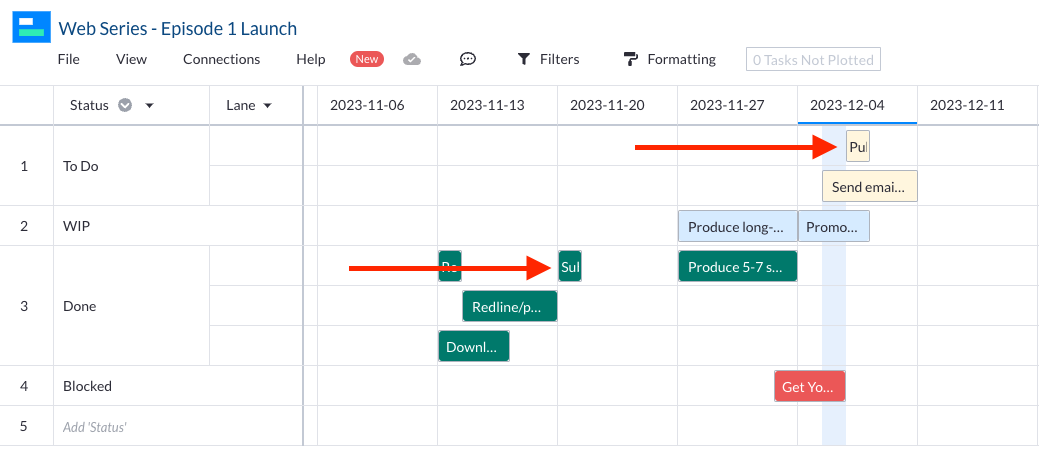The height and width of the screenshot is (458, 1039).
Task: Open the comments speech bubble icon
Action: (467, 60)
